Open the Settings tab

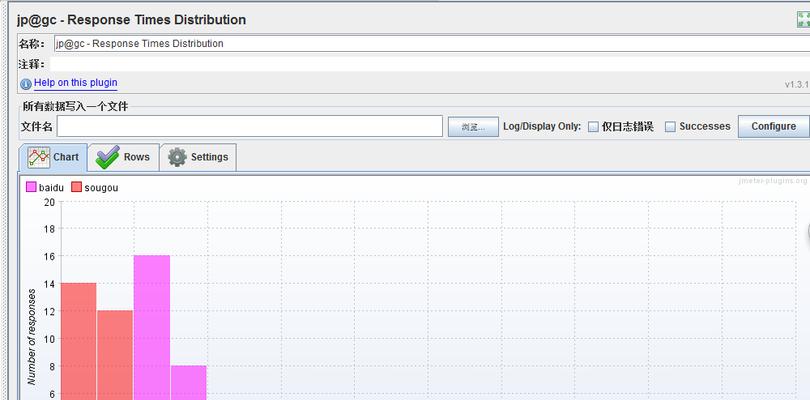198,157
